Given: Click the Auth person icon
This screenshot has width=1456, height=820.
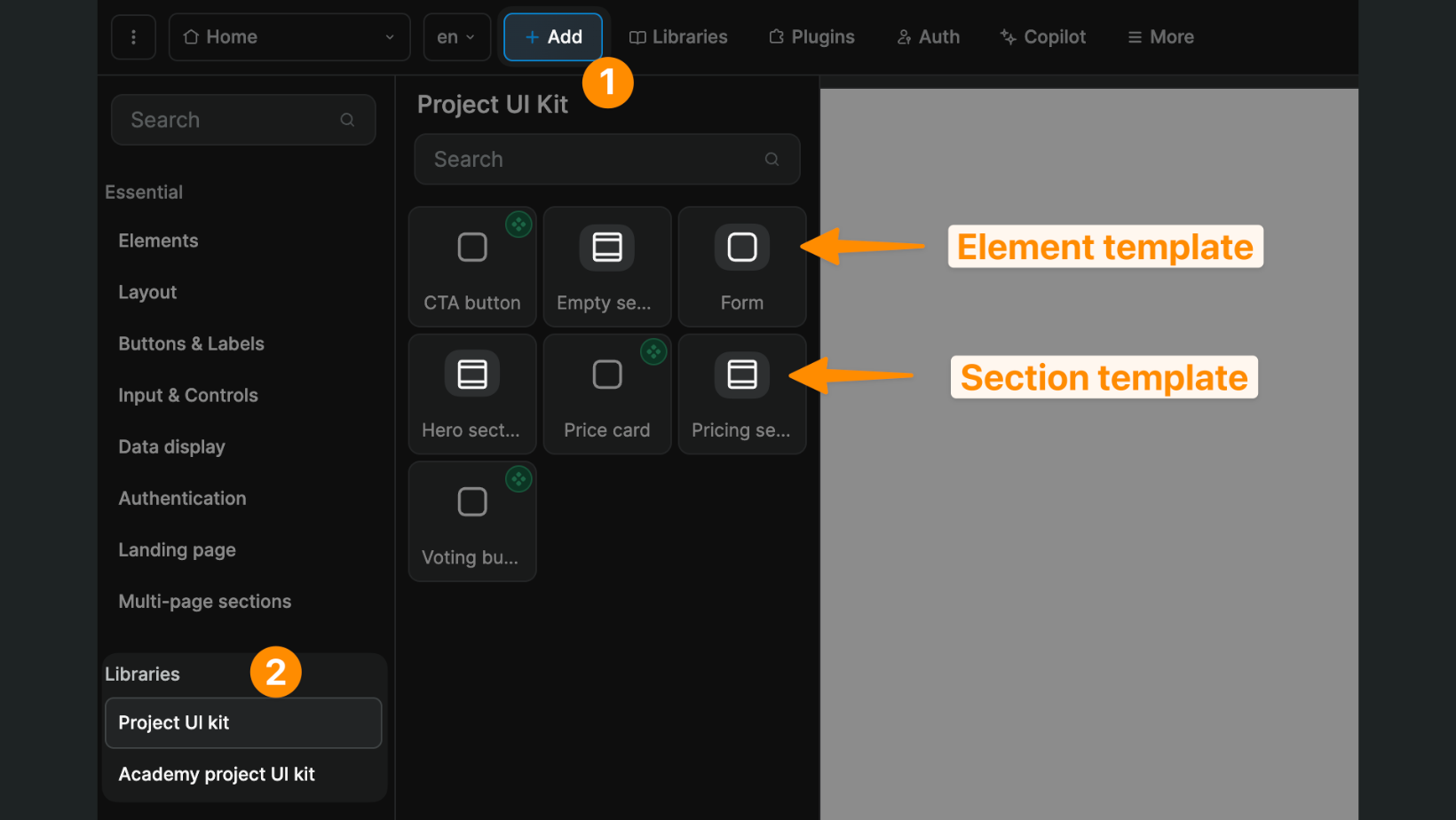Looking at the screenshot, I should (x=904, y=36).
